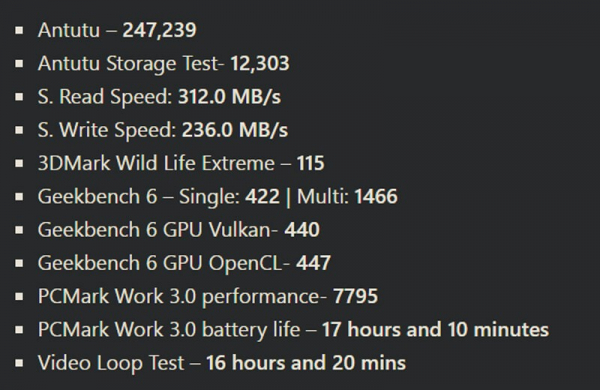Click the bullet next to the Antutu line
This screenshot has height=390, width=600.
pos(19,30)
